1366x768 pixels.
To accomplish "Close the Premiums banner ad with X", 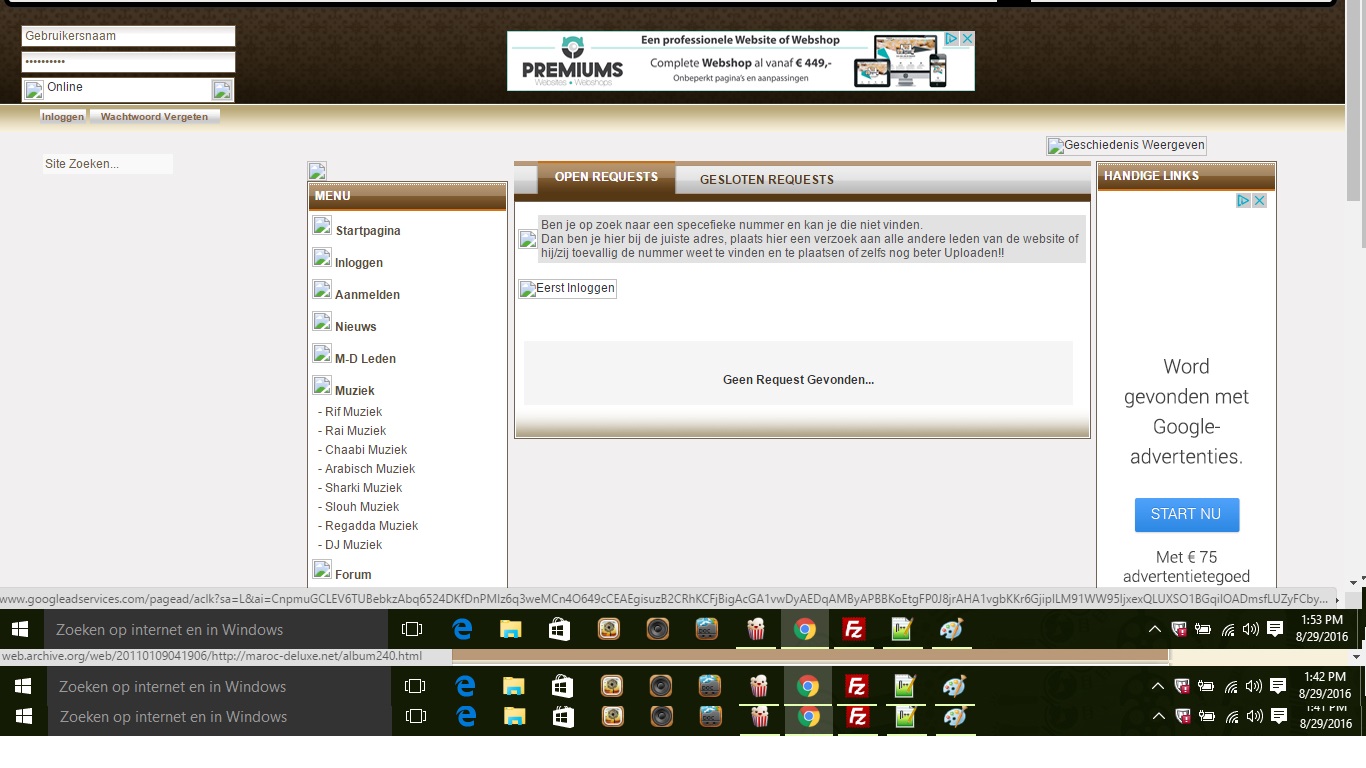I will click(x=967, y=39).
